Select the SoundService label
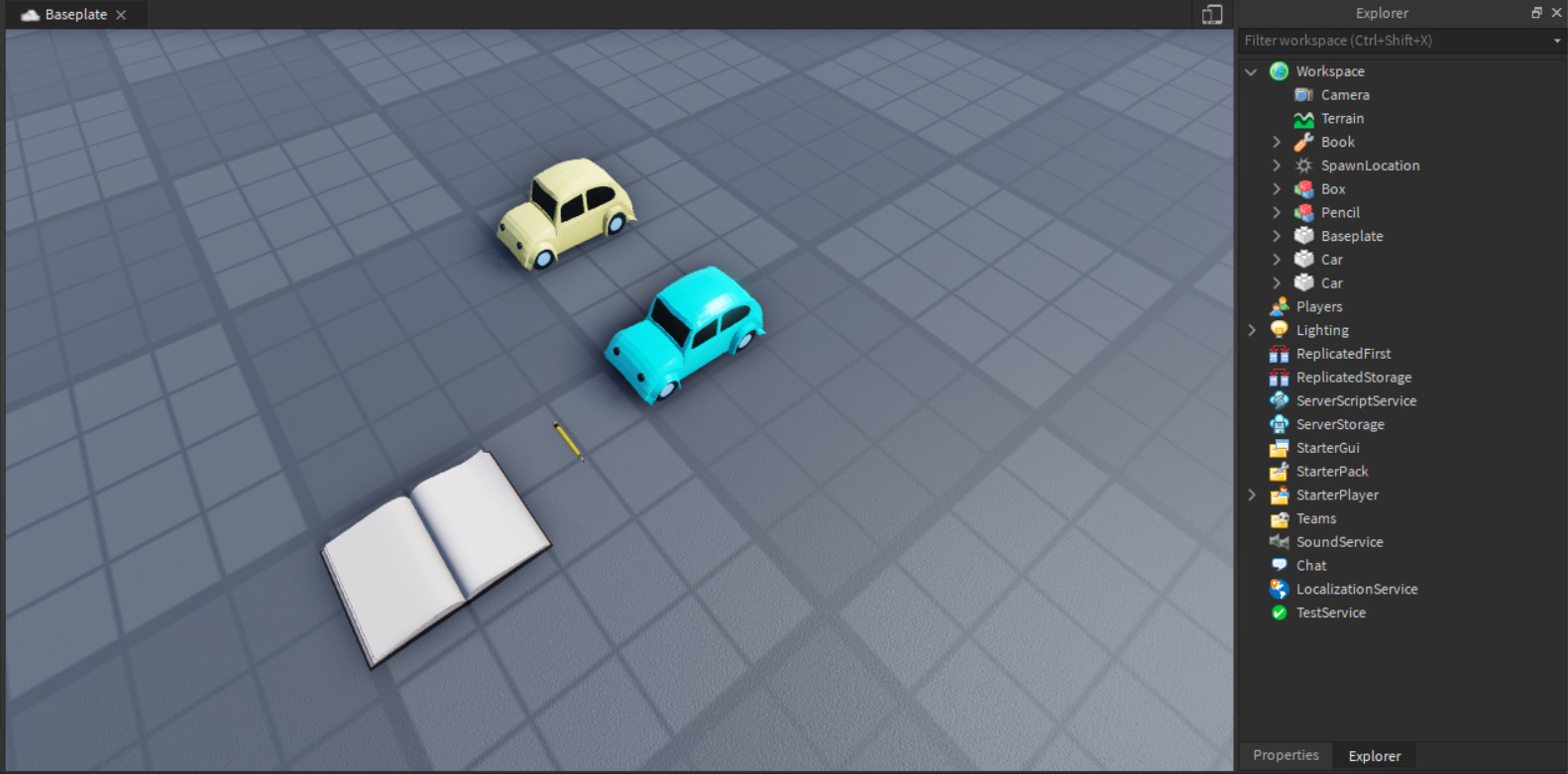1568x774 pixels. (x=1339, y=542)
